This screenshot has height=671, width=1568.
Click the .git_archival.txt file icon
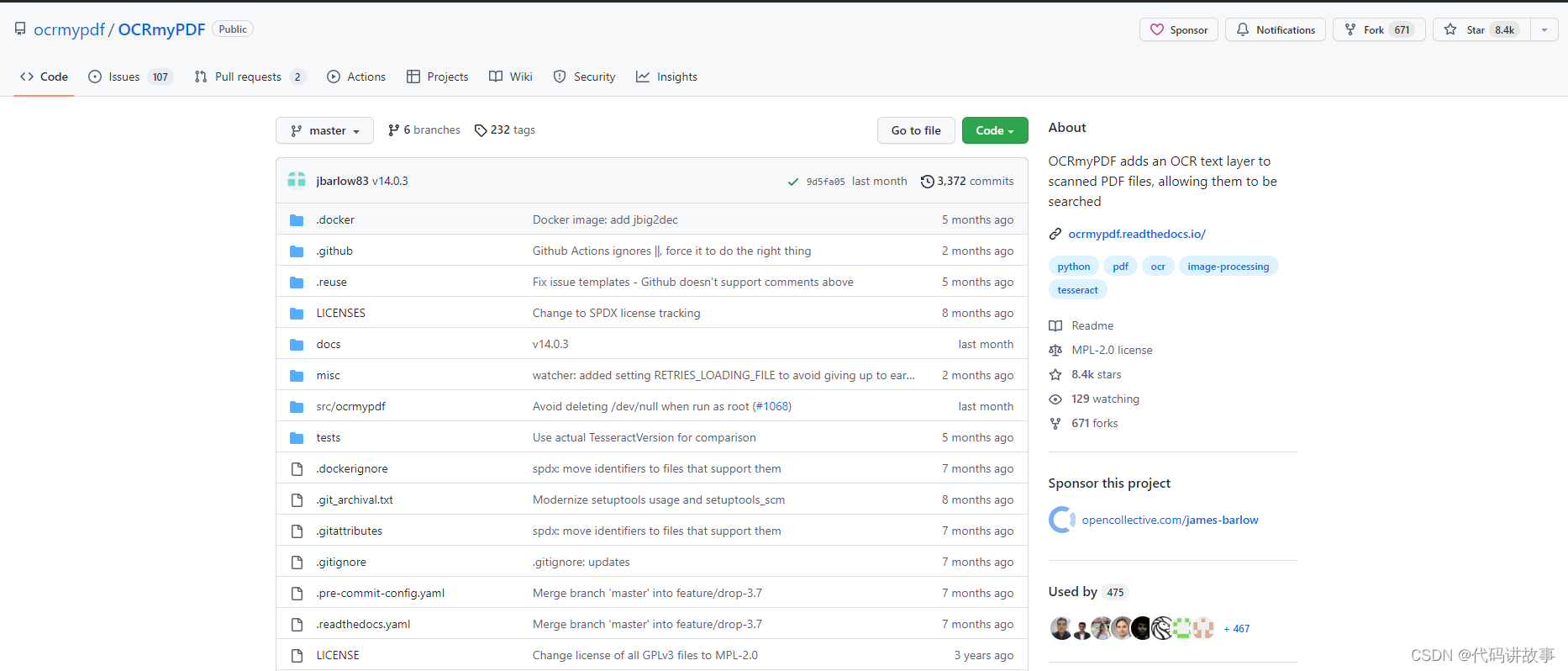(x=297, y=499)
